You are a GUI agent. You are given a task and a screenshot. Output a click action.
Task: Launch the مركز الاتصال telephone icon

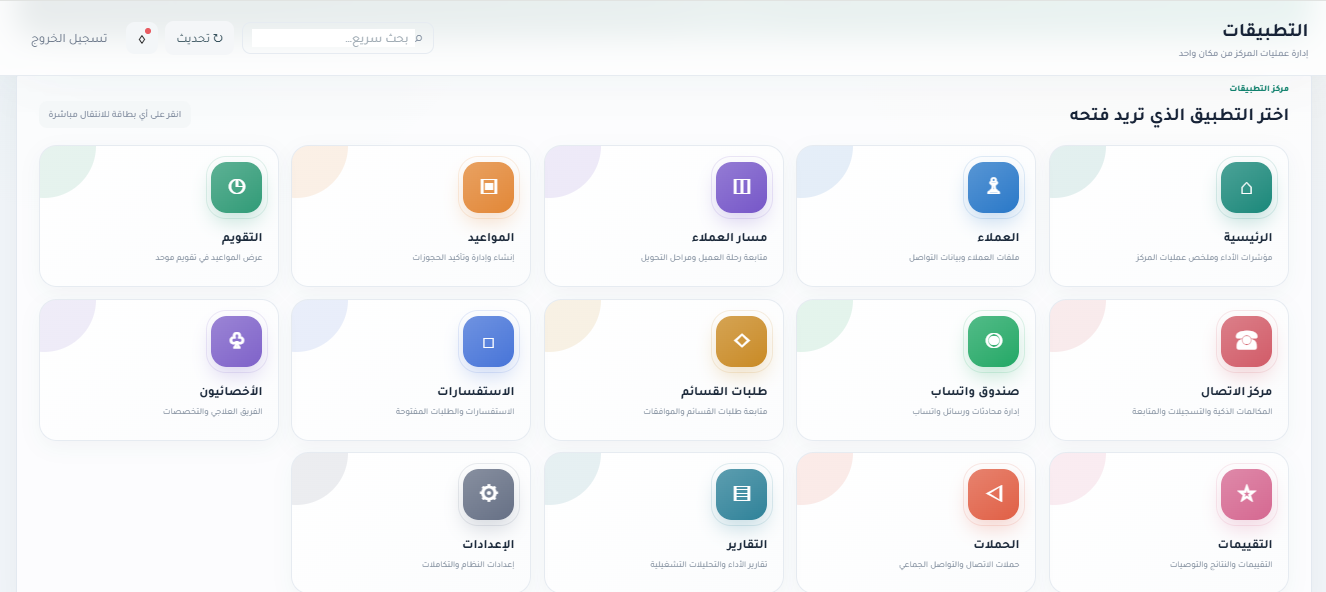[x=1246, y=341]
